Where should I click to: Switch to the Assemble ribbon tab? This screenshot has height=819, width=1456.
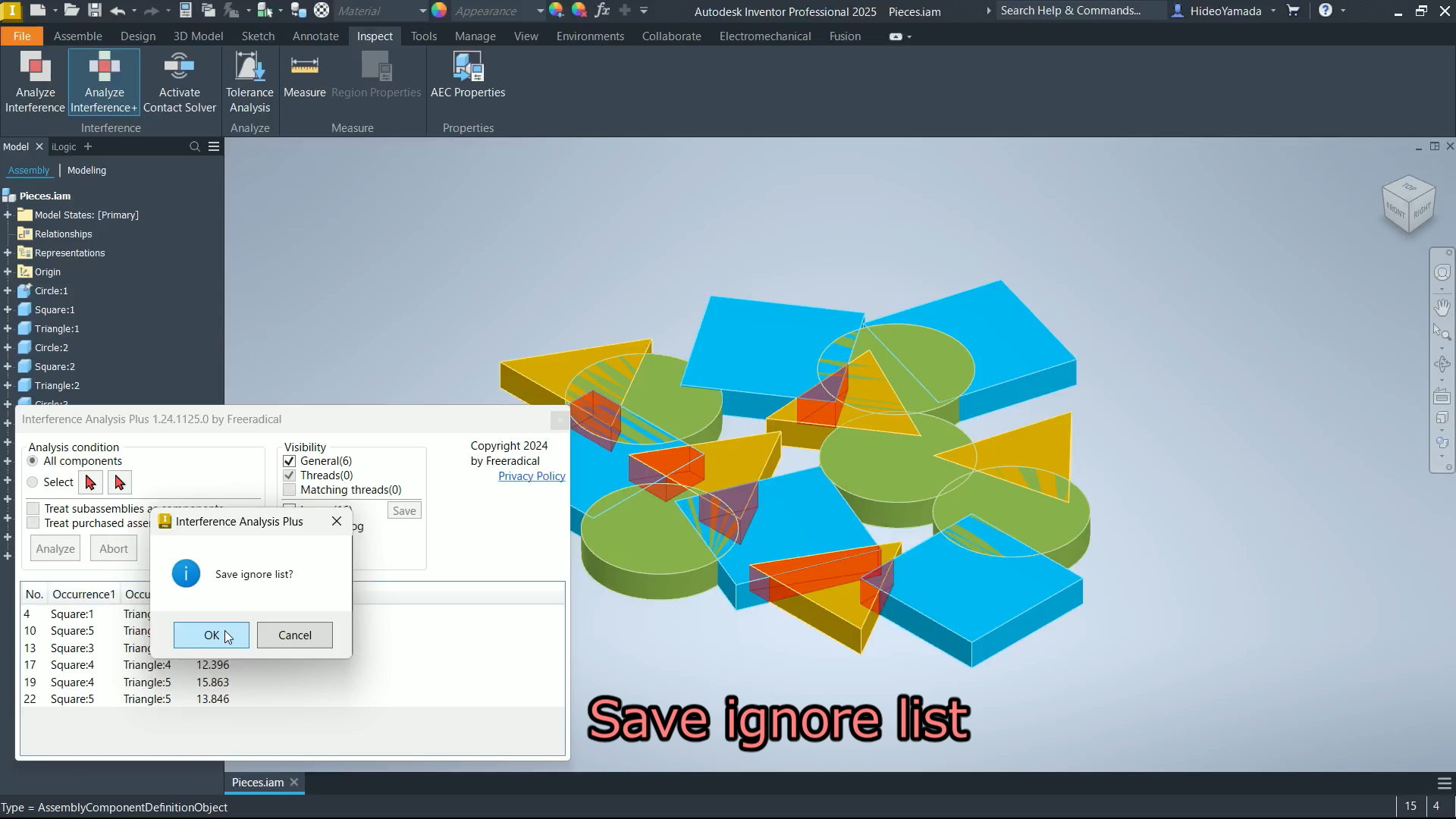77,36
